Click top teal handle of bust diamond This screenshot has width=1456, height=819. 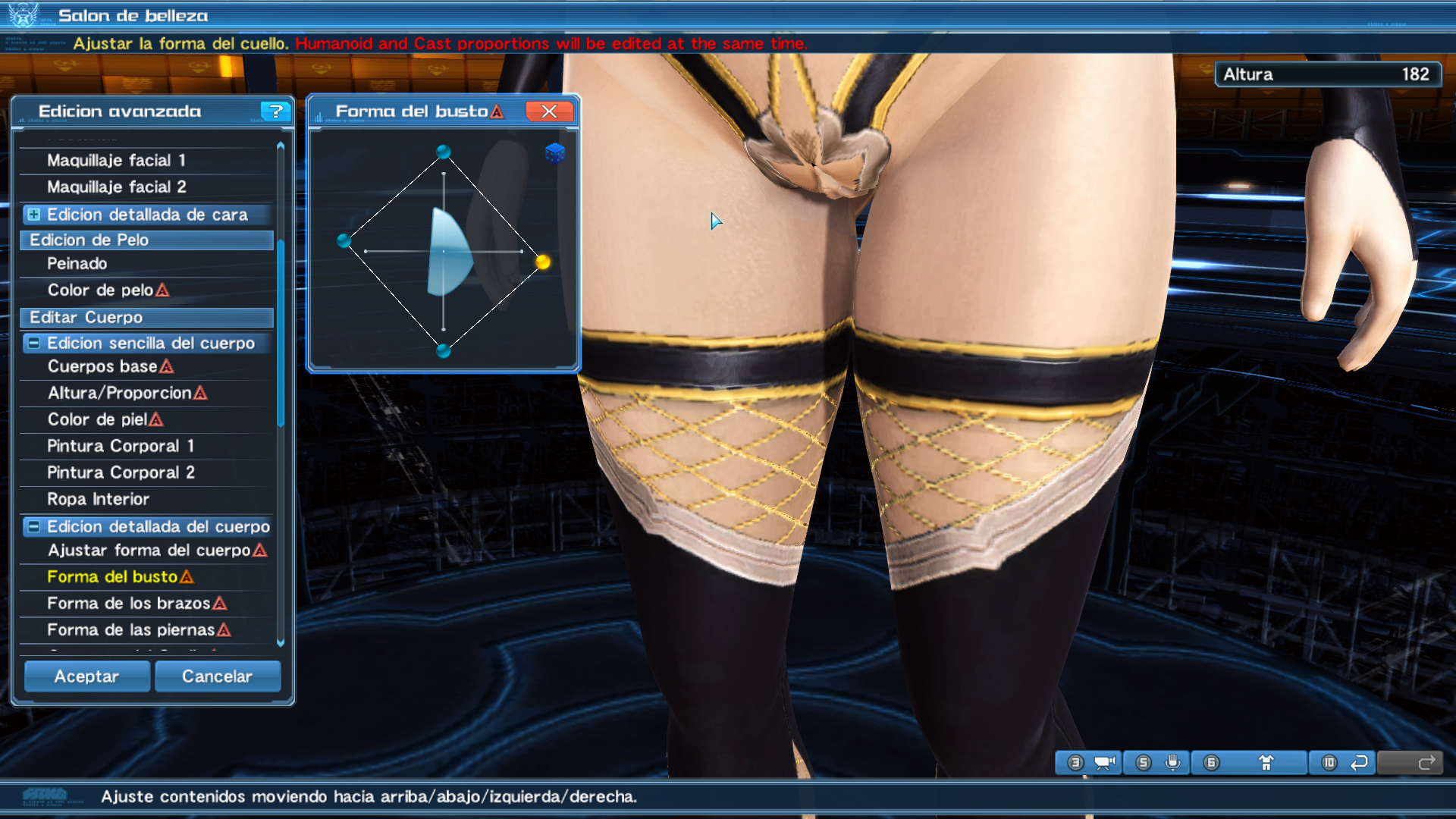pos(444,152)
